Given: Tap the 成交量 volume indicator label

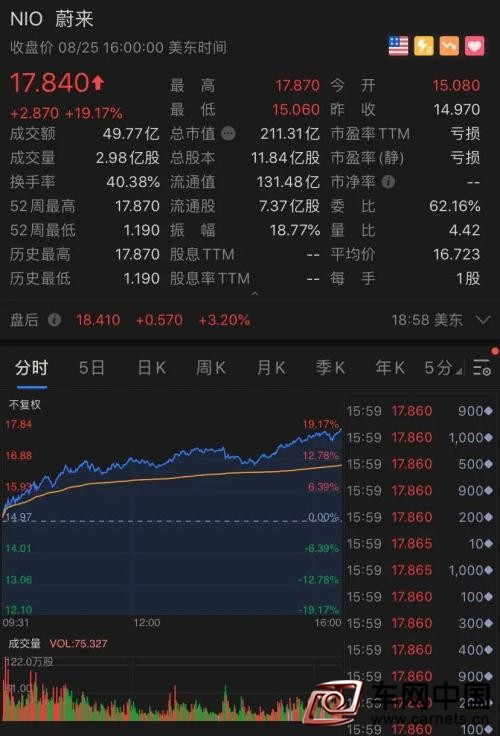Looking at the screenshot, I should click(24, 644).
